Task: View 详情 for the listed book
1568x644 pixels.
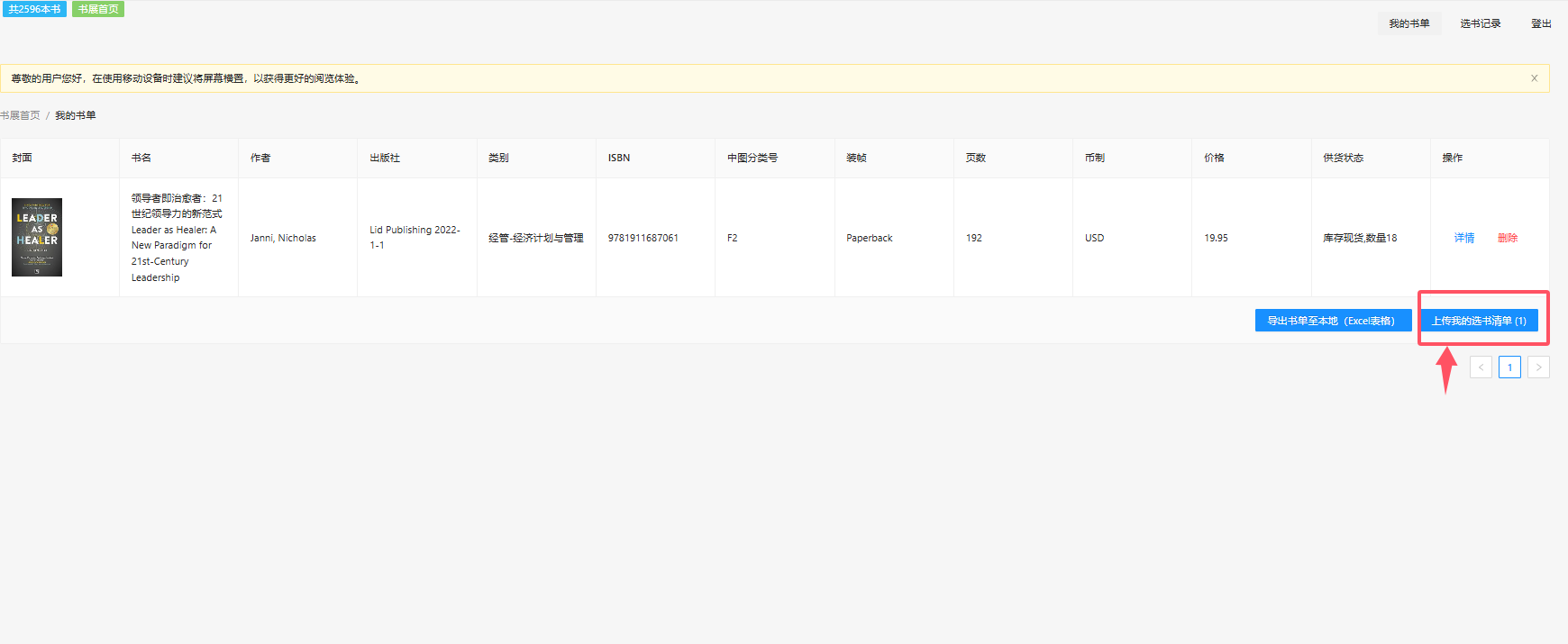Action: pos(1464,238)
